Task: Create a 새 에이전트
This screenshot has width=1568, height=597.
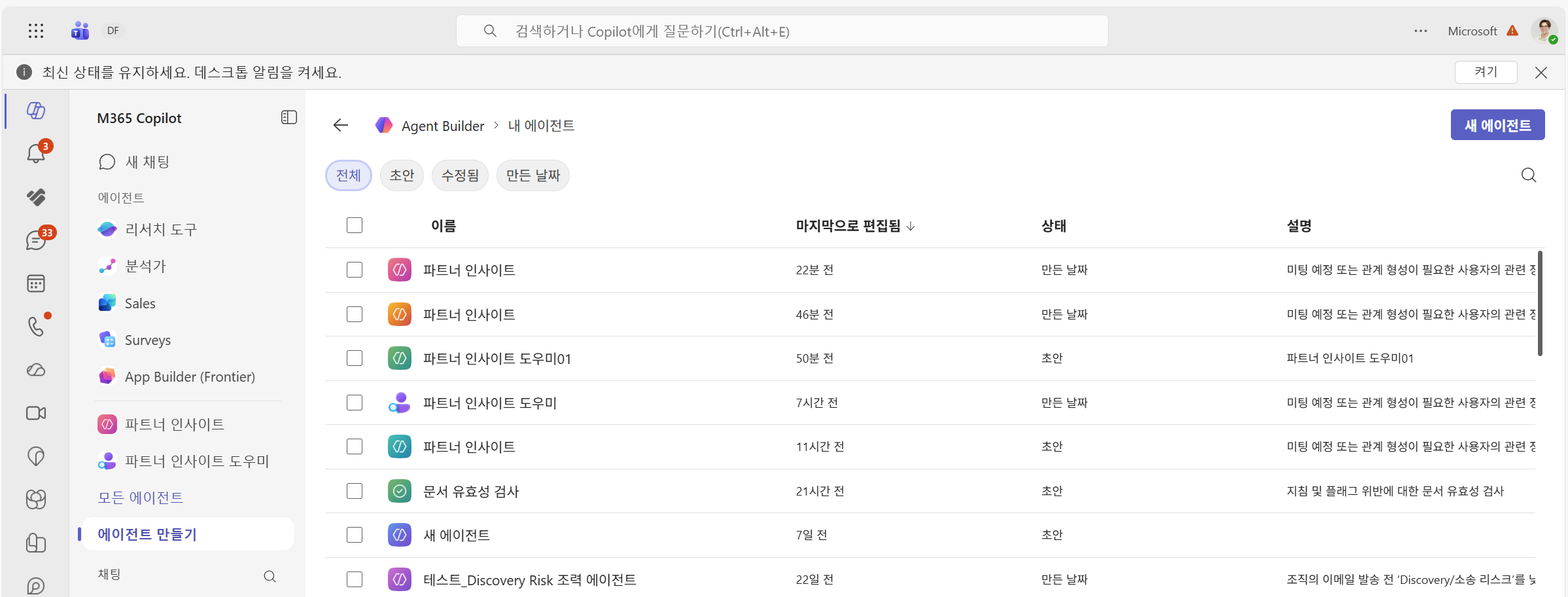Action: [x=1498, y=125]
